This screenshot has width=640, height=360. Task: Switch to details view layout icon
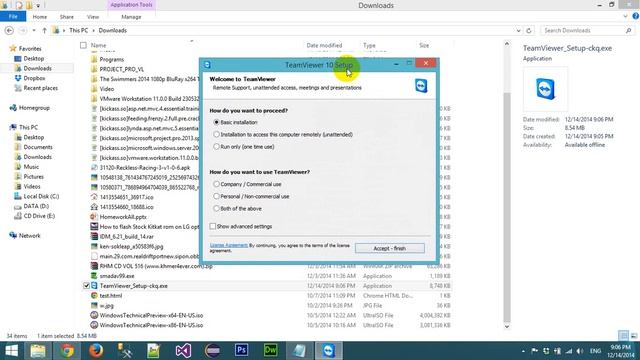point(623,336)
